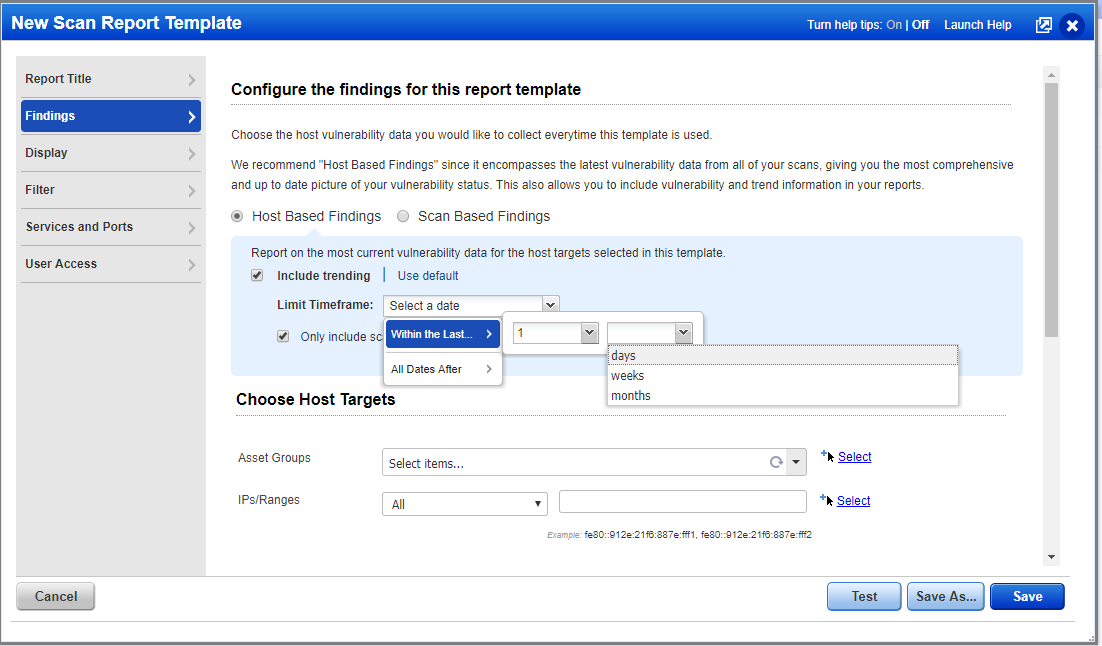Open the User Access section
The width and height of the screenshot is (1102, 646).
(110, 264)
